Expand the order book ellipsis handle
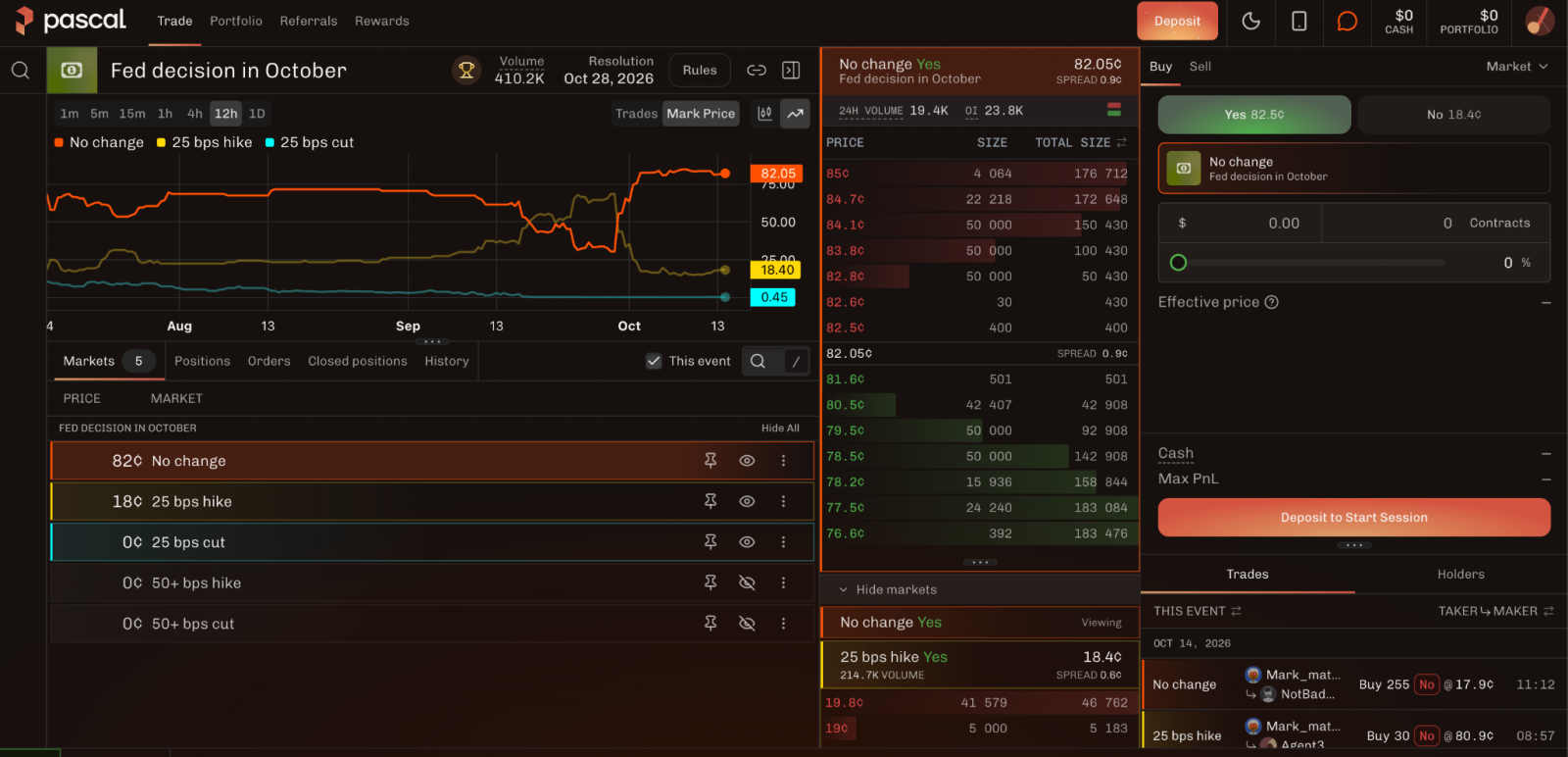Viewport: 1568px width, 757px height. point(980,562)
